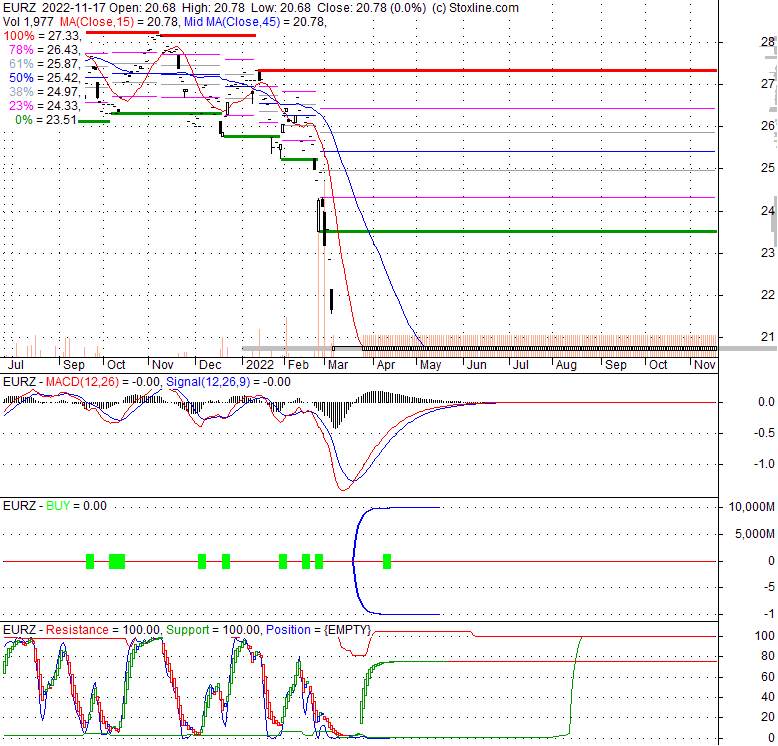Select the Jun month label on time axis
778x746 pixels.
click(476, 365)
